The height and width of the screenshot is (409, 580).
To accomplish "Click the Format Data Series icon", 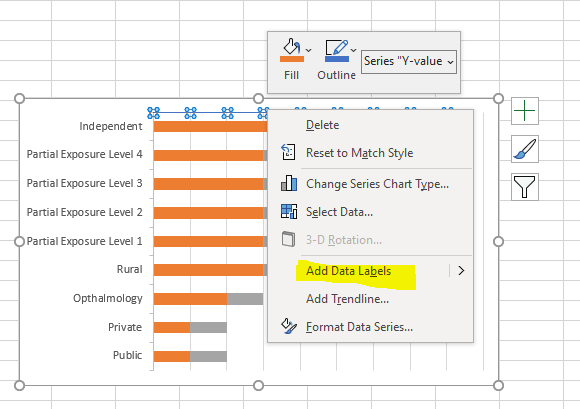I will click(x=289, y=326).
